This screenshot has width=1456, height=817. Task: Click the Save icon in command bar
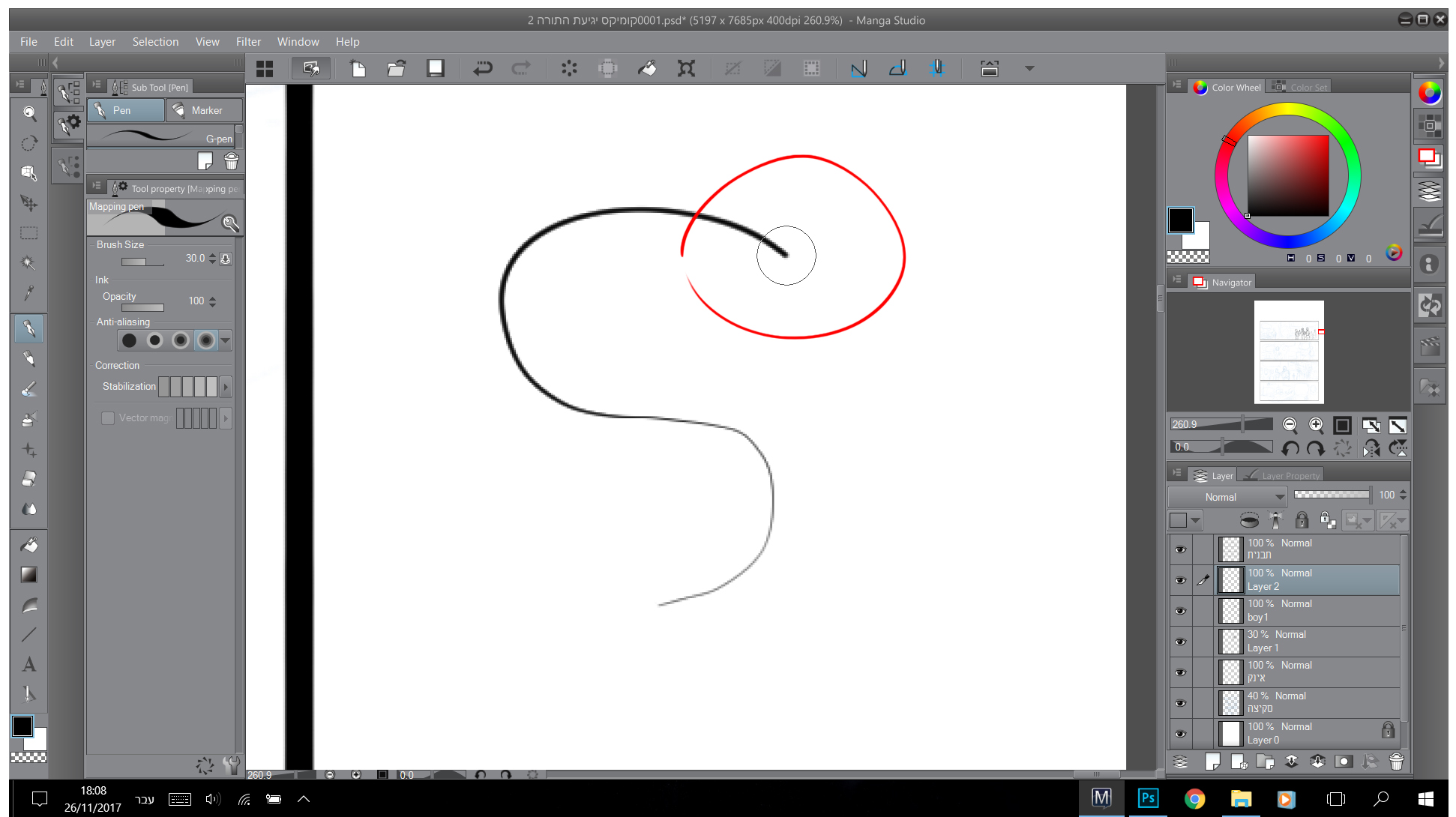coord(435,69)
